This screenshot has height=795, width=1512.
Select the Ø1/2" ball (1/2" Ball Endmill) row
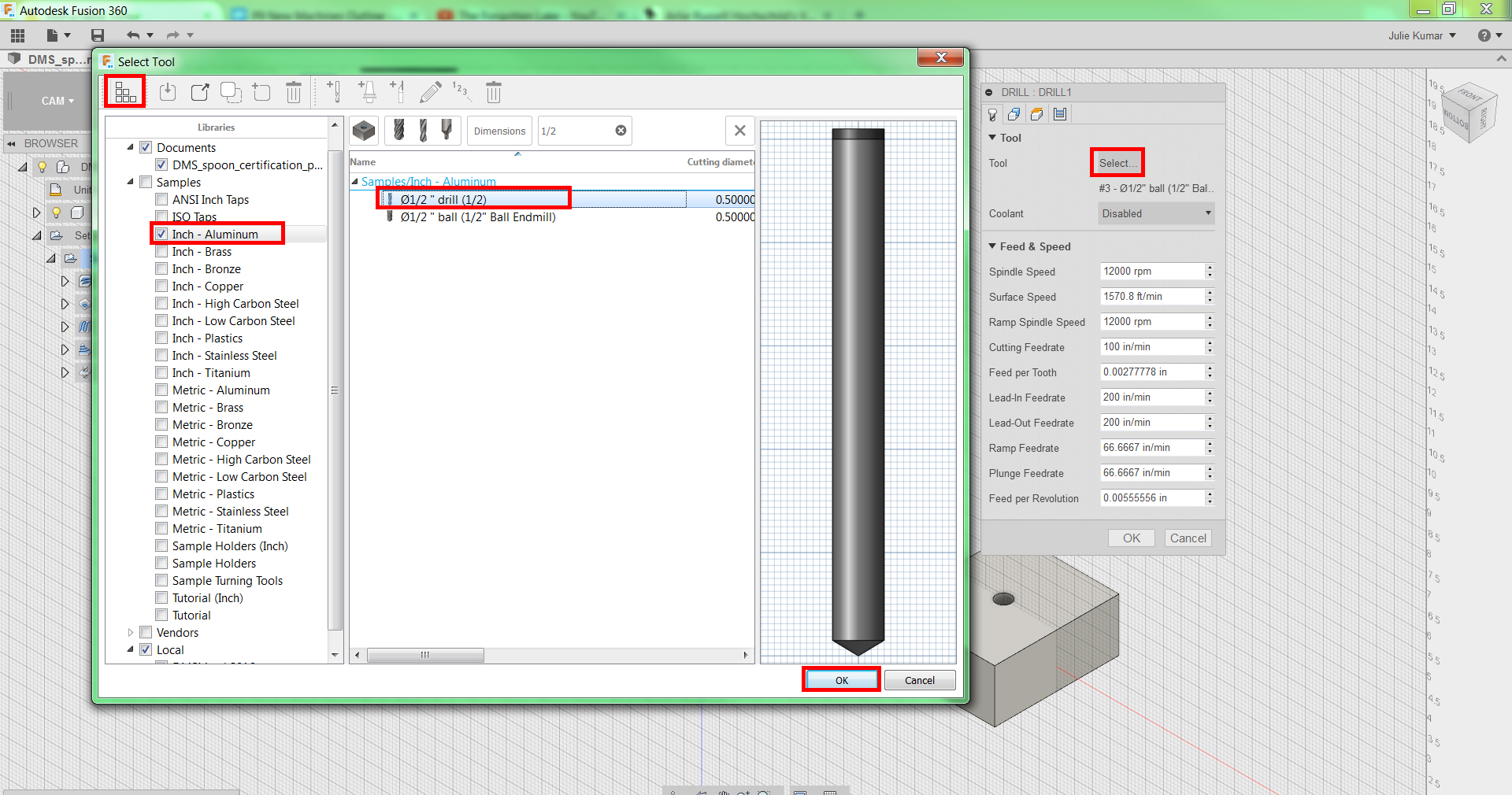click(x=551, y=216)
